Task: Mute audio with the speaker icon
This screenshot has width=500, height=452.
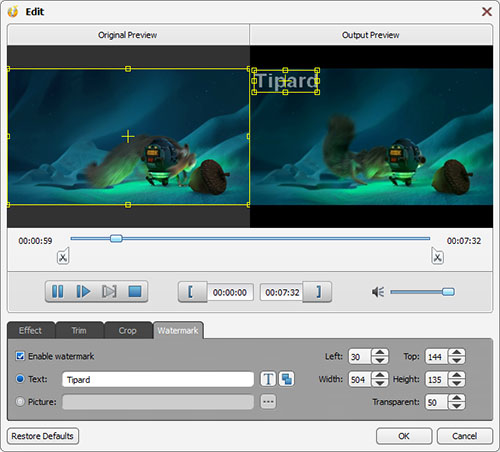Action: point(378,292)
